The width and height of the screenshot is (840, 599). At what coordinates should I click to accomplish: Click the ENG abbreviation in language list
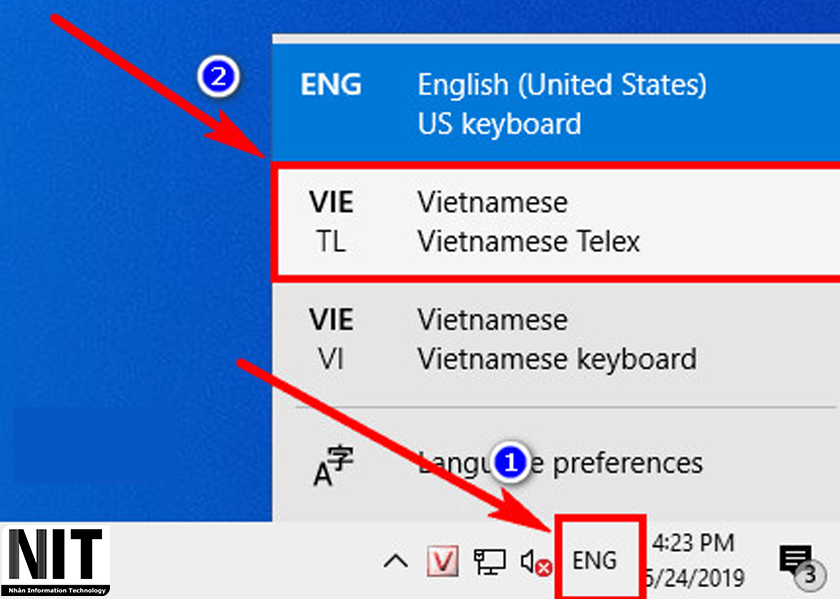(329, 86)
